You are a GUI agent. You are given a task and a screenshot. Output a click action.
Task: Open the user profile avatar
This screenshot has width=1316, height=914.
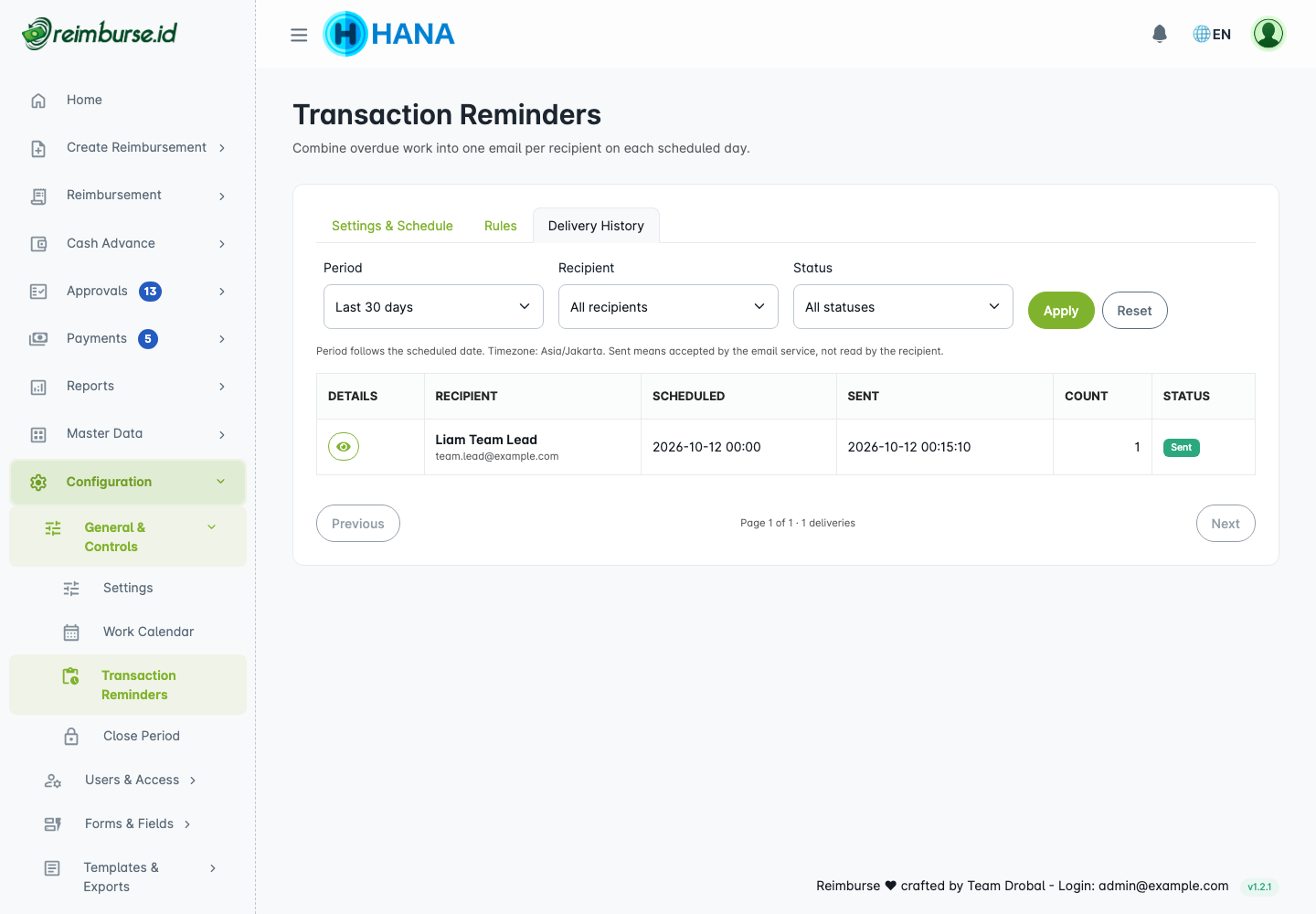coord(1268,34)
